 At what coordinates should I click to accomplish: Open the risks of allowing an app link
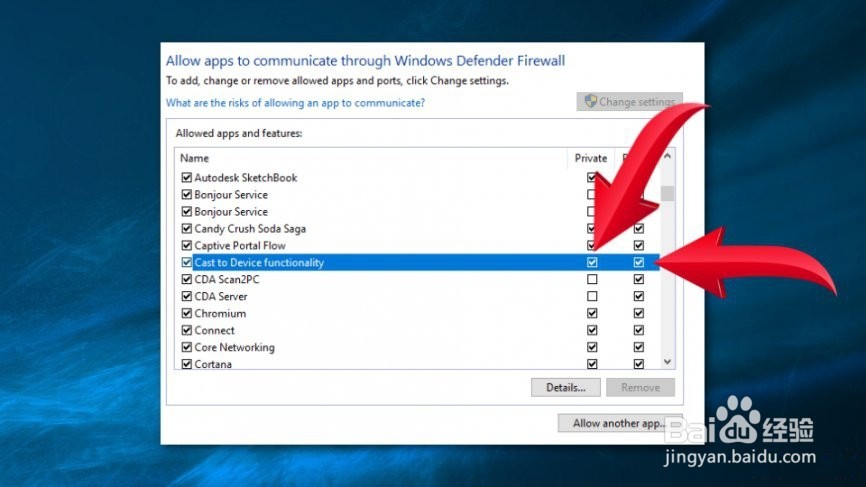pyautogui.click(x=295, y=103)
